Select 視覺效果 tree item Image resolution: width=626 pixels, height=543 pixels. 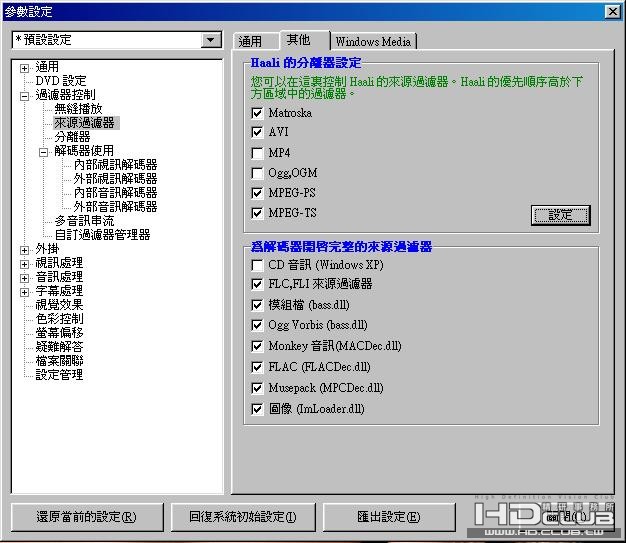[x=59, y=305]
